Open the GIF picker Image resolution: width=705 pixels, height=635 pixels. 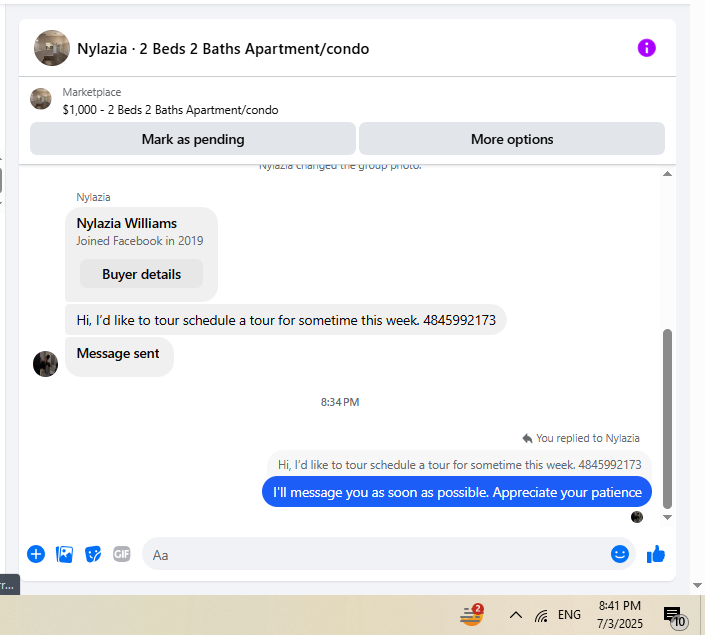tap(122, 554)
